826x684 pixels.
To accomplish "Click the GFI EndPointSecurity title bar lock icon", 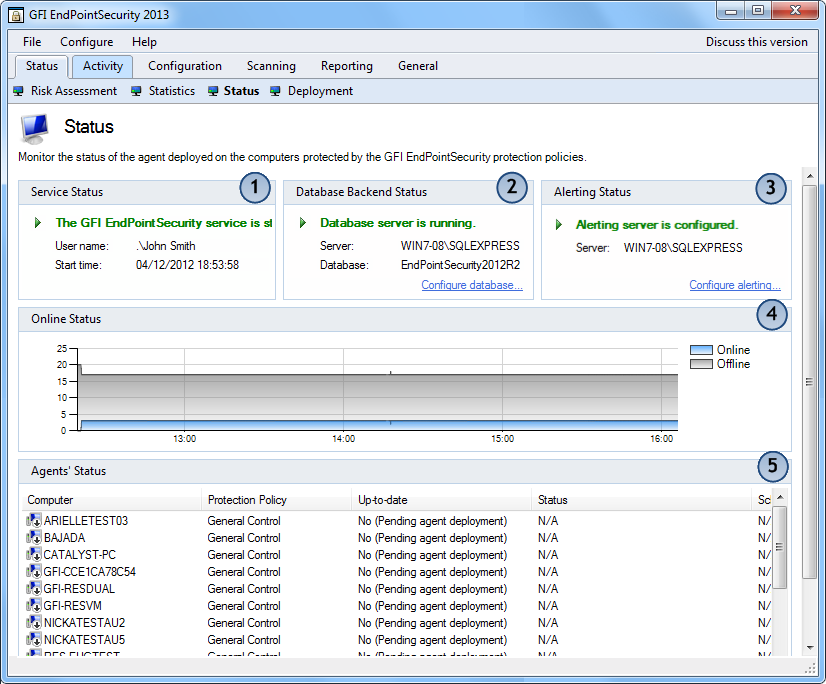I will coord(16,15).
